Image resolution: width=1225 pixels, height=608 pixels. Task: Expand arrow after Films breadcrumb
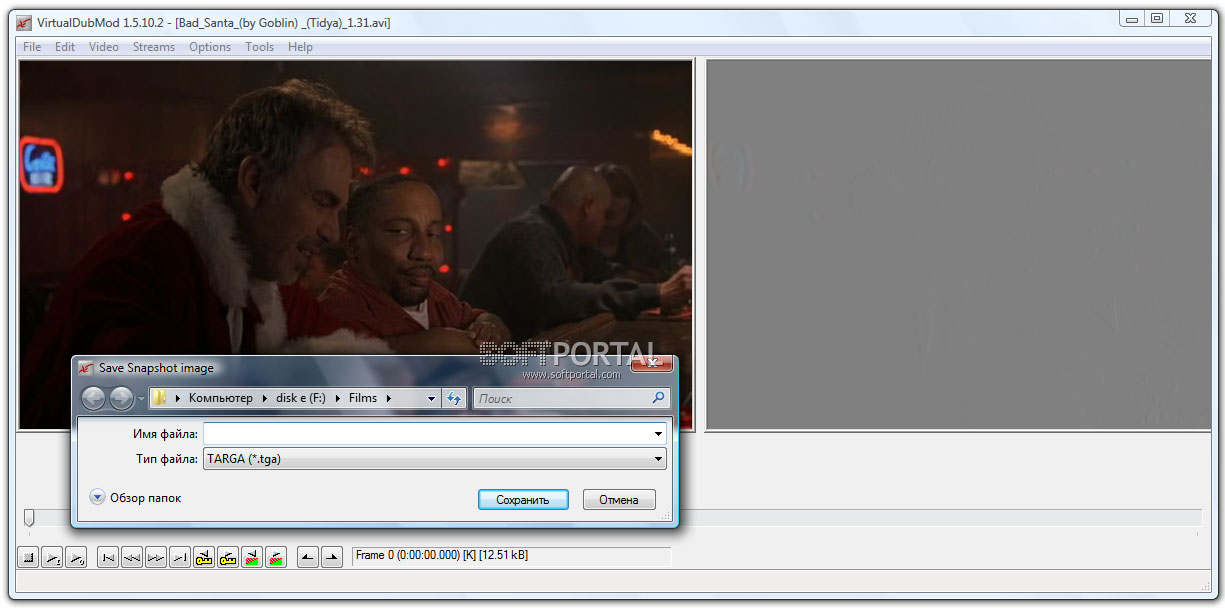pyautogui.click(x=388, y=398)
